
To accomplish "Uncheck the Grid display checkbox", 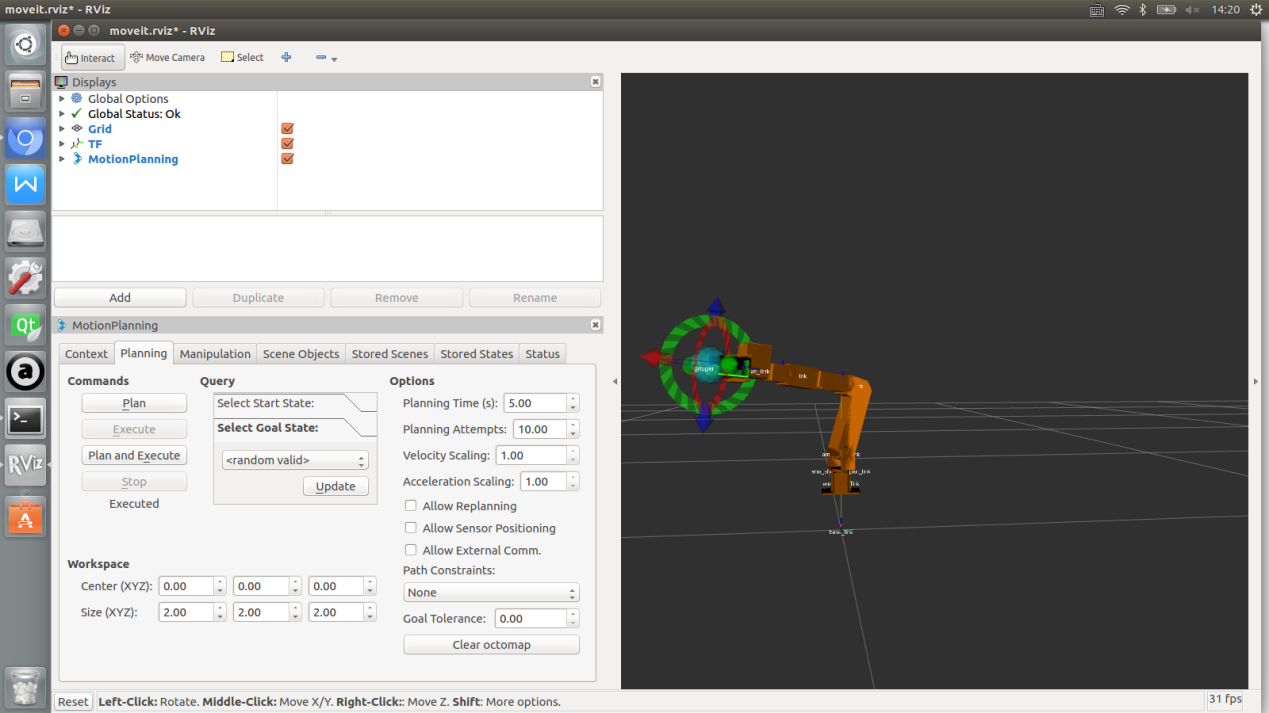I will point(287,129).
